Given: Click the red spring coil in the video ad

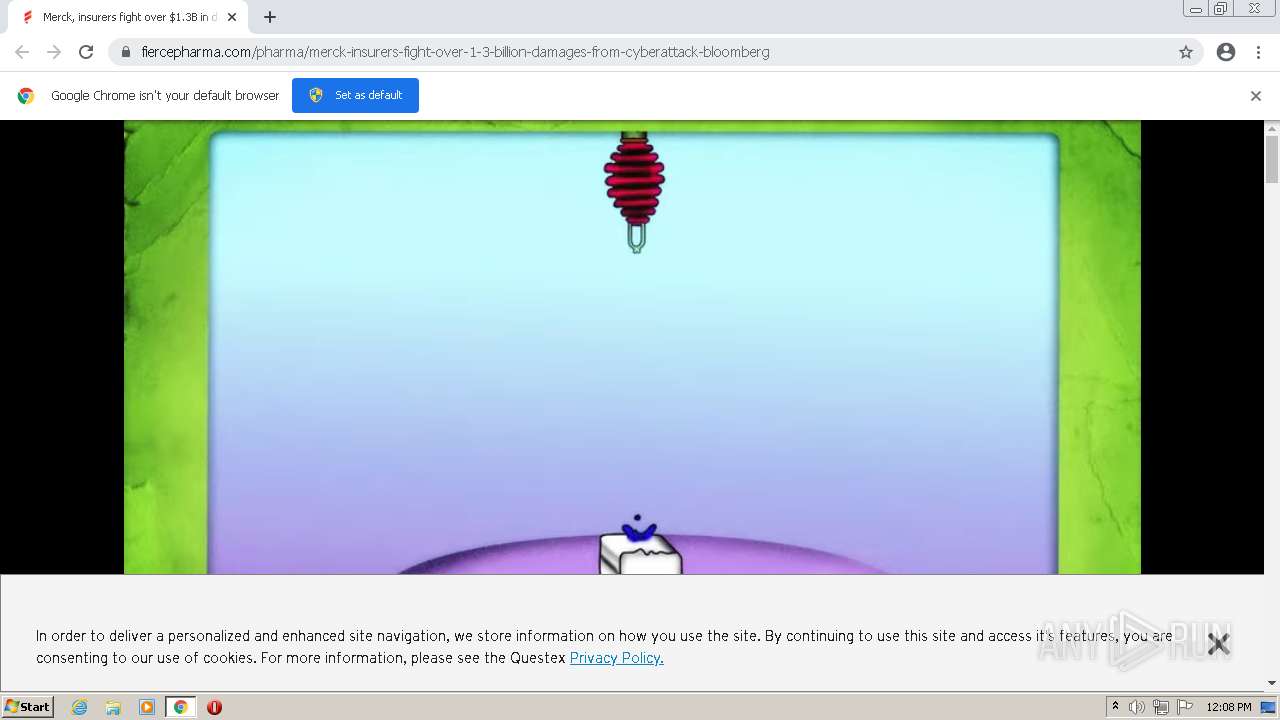Looking at the screenshot, I should [x=634, y=180].
